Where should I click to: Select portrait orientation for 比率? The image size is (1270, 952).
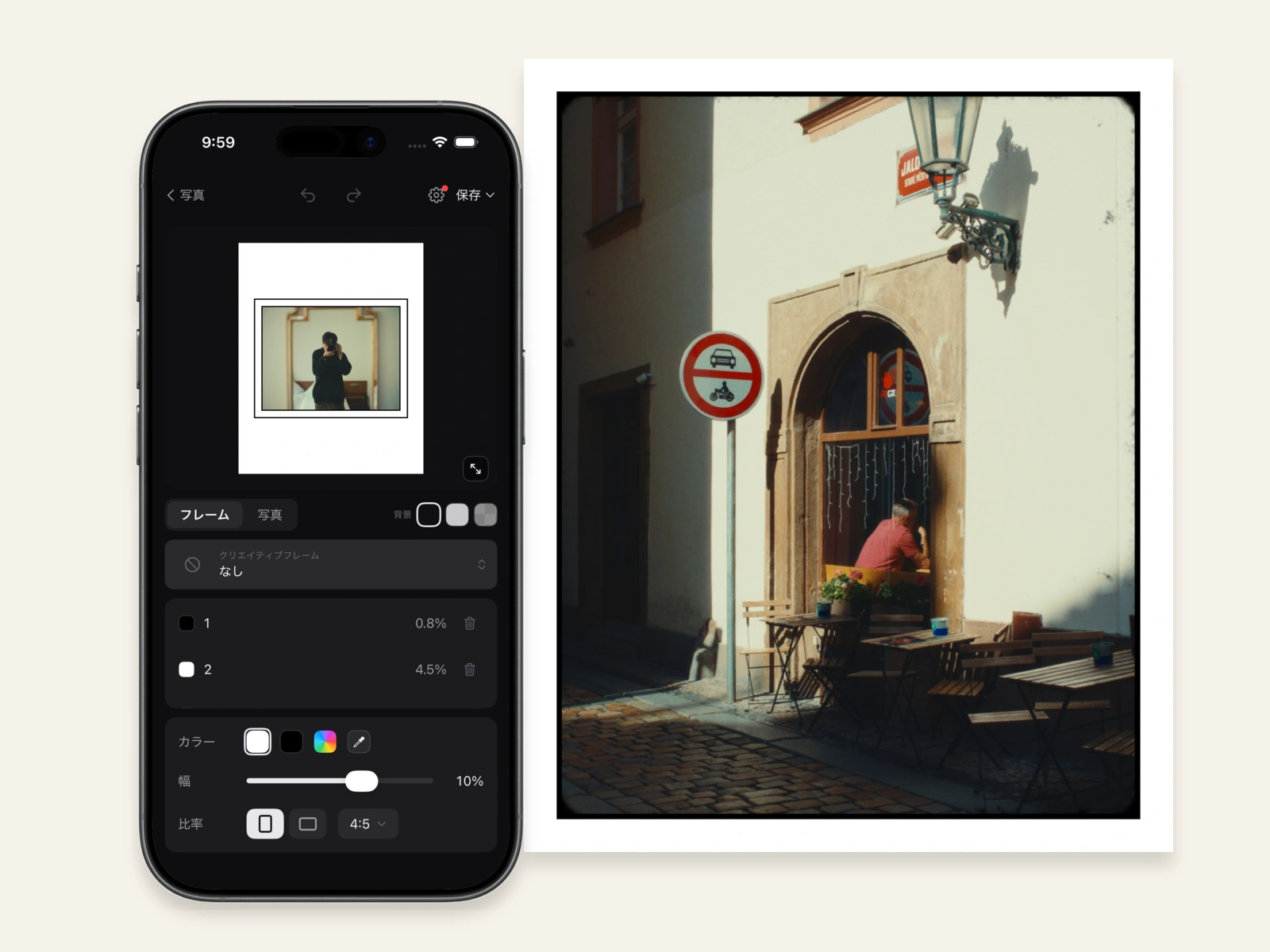tap(265, 824)
